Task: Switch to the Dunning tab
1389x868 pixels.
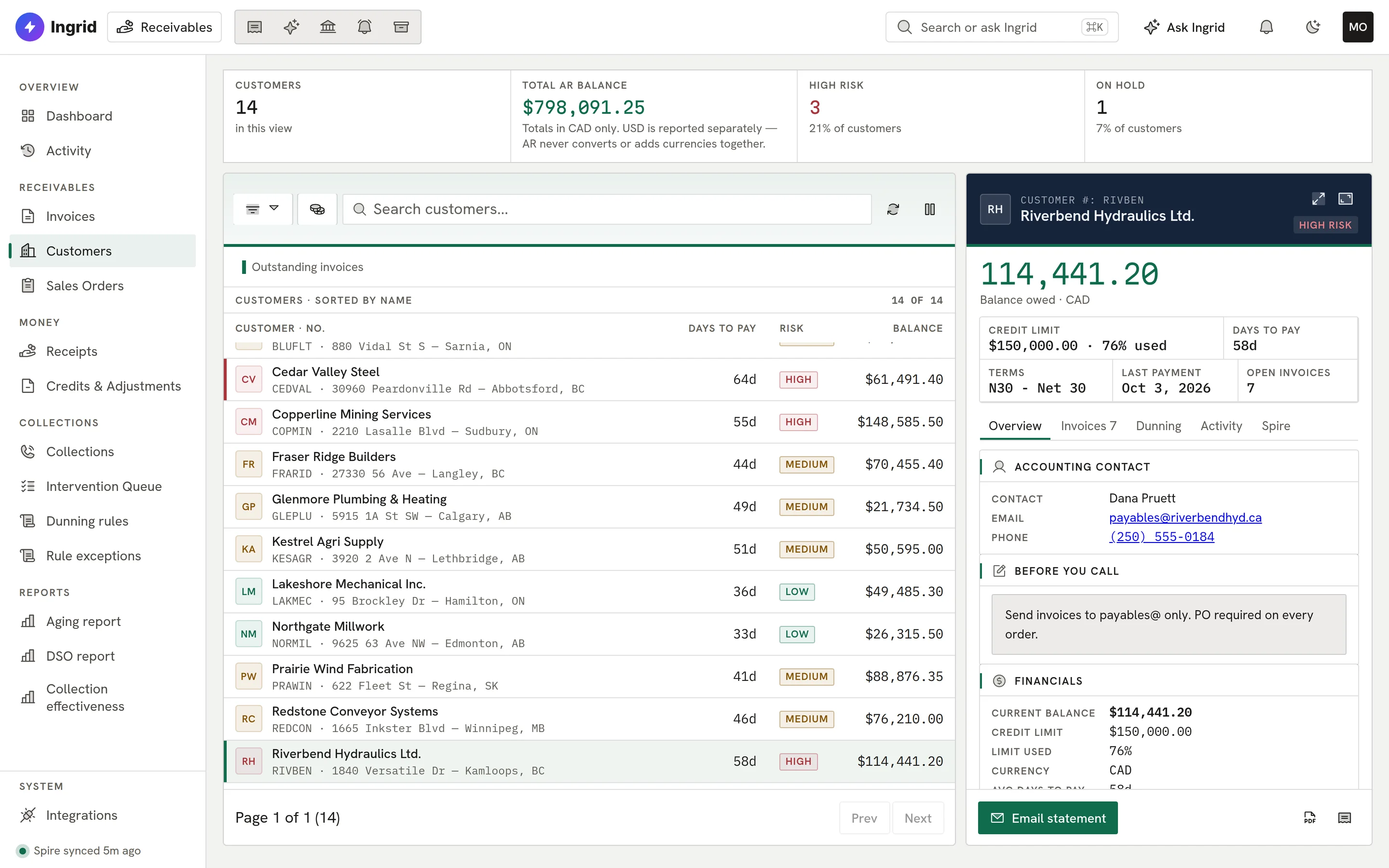Action: tap(1158, 426)
